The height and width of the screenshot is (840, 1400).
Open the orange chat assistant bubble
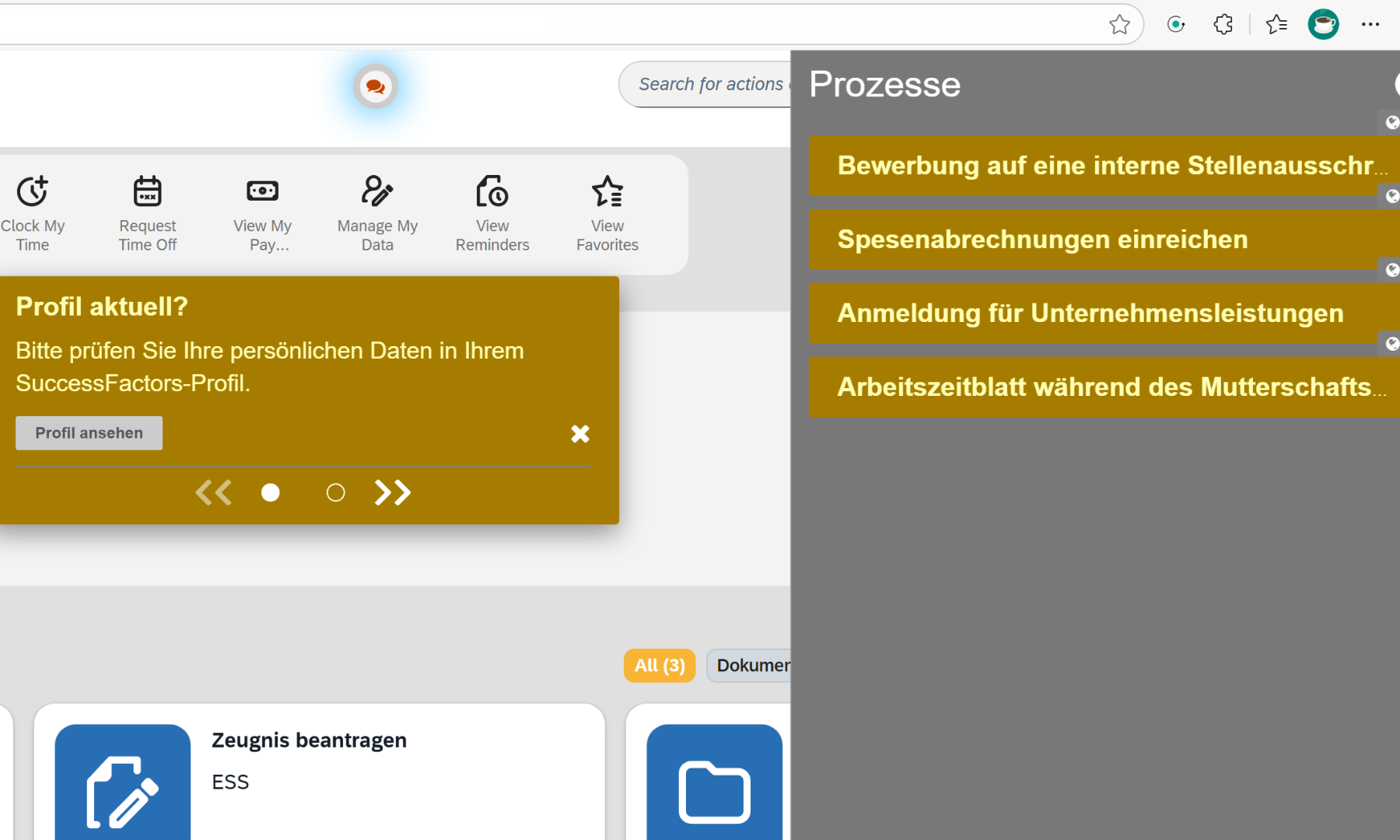(x=376, y=86)
